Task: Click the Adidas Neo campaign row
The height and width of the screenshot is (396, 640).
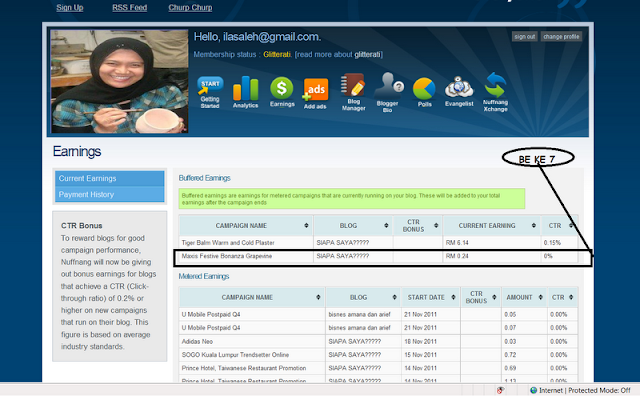Action: point(378,341)
